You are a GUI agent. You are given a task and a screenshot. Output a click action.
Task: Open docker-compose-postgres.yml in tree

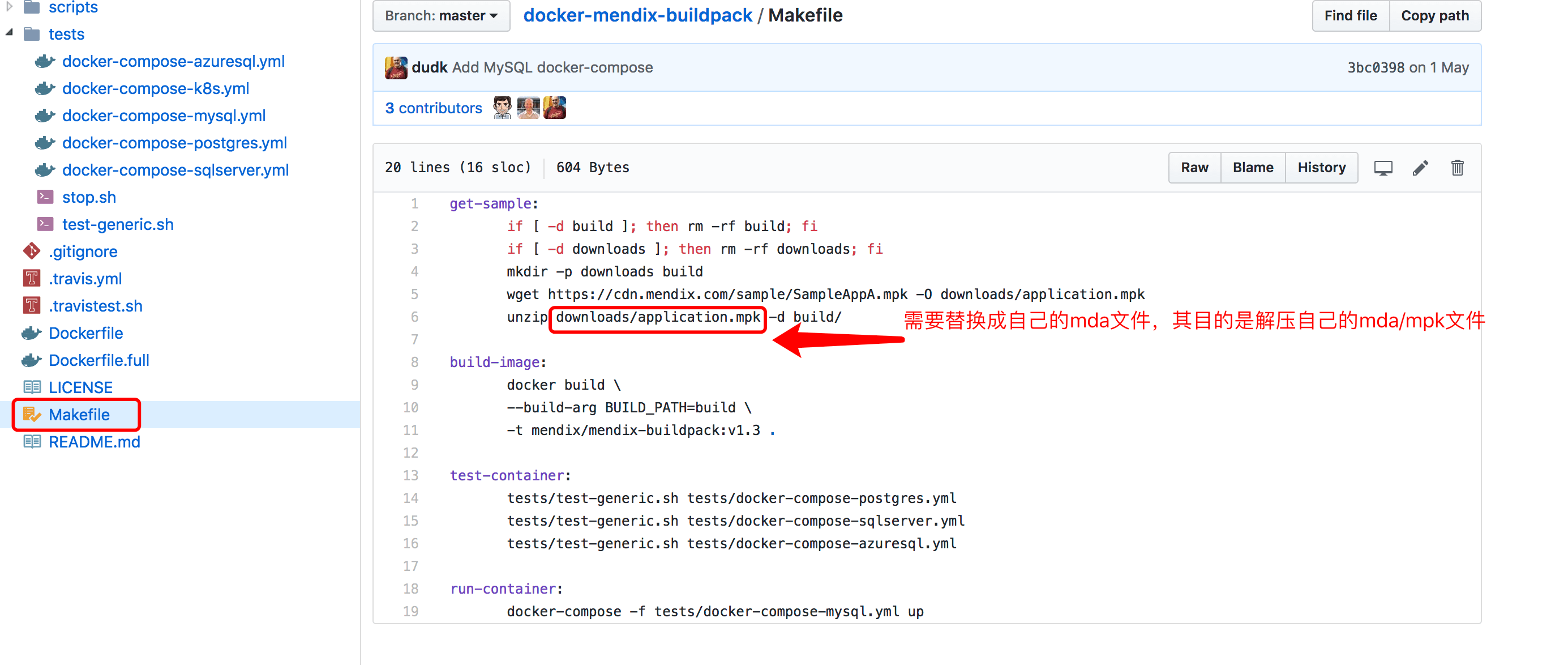175,143
